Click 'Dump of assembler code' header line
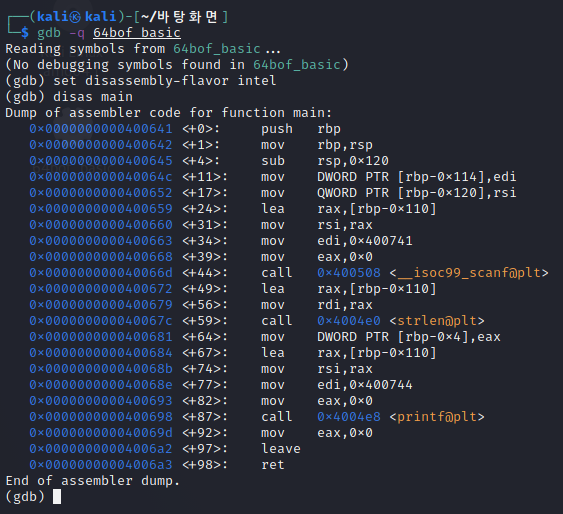The width and height of the screenshot is (563, 514). (169, 113)
